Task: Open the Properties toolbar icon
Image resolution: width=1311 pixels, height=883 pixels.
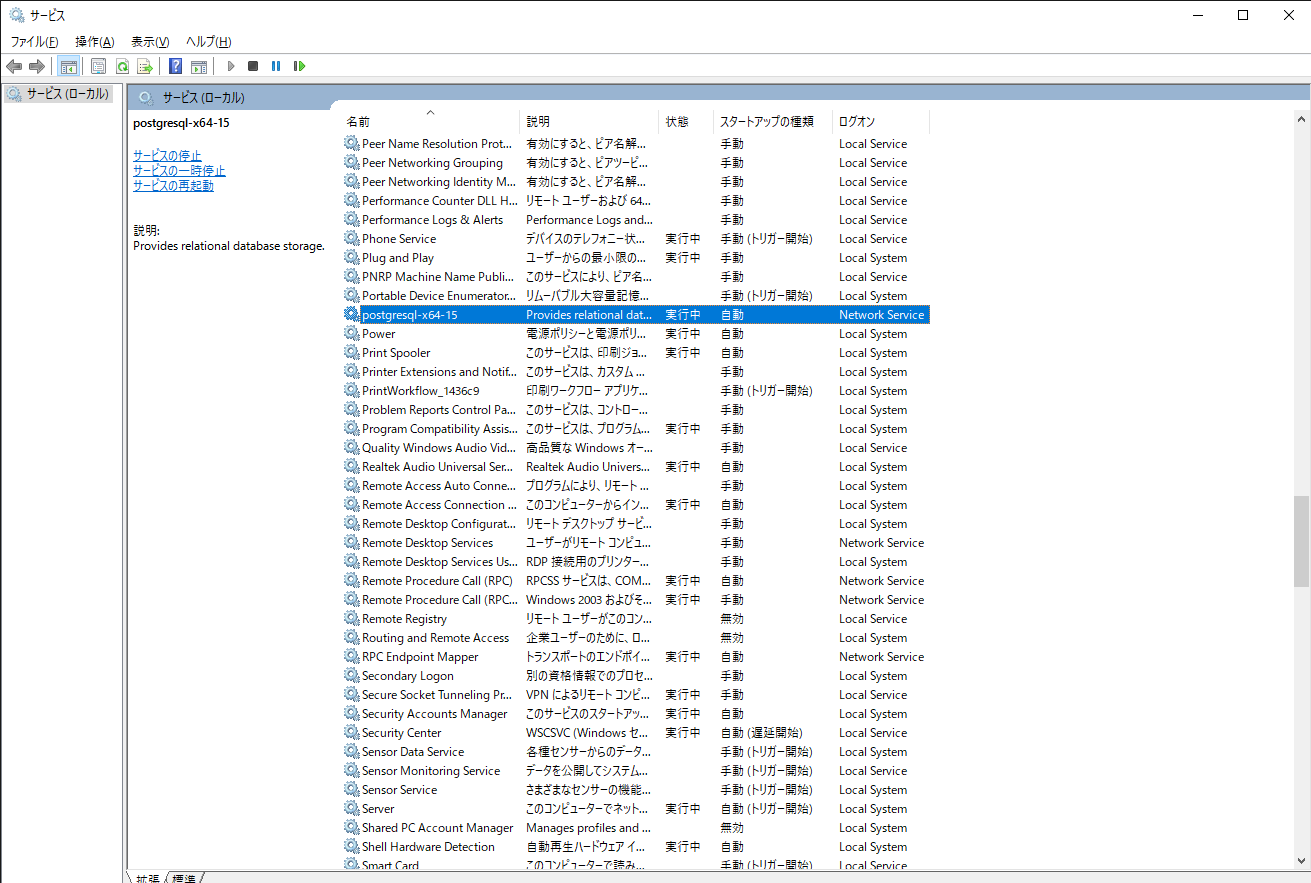Action: pyautogui.click(x=98, y=66)
